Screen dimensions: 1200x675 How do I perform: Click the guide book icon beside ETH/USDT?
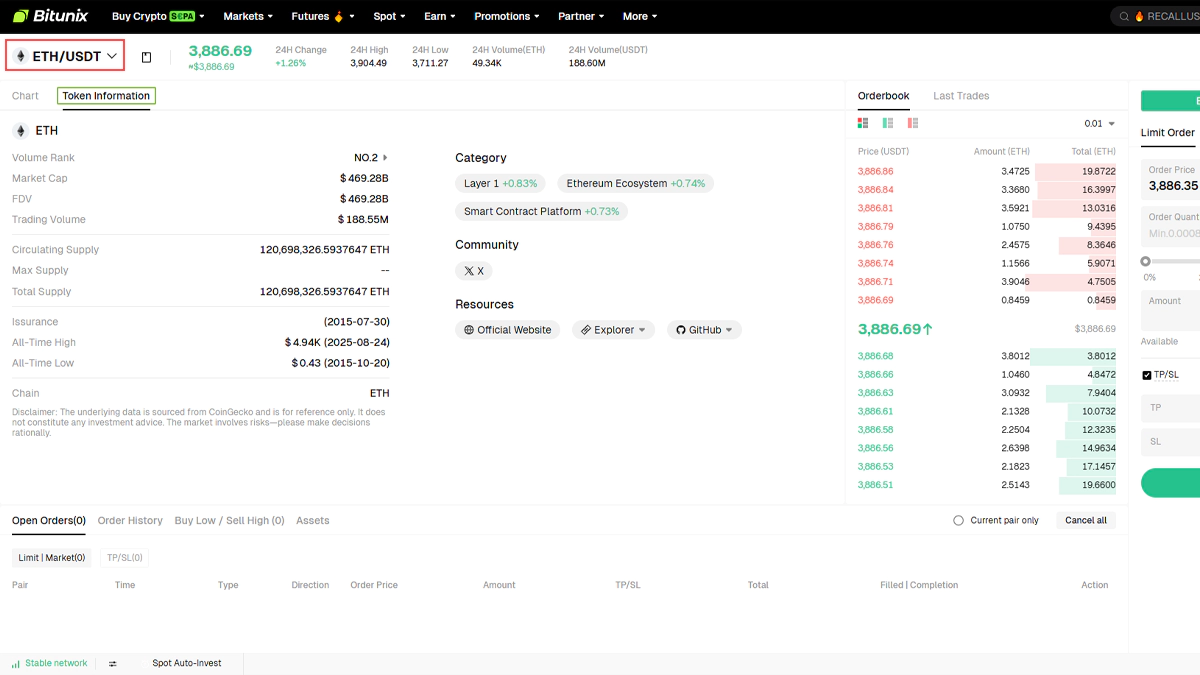coord(146,57)
